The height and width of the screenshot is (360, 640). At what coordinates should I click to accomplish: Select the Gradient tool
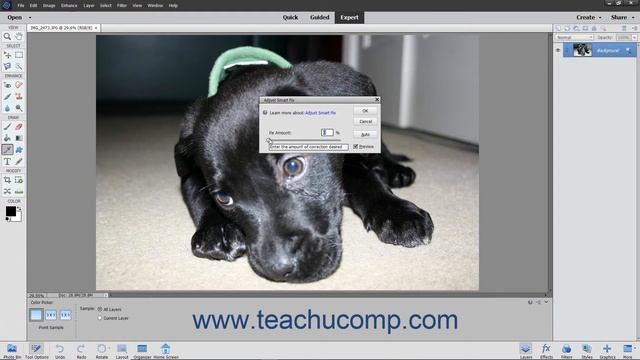19,138
